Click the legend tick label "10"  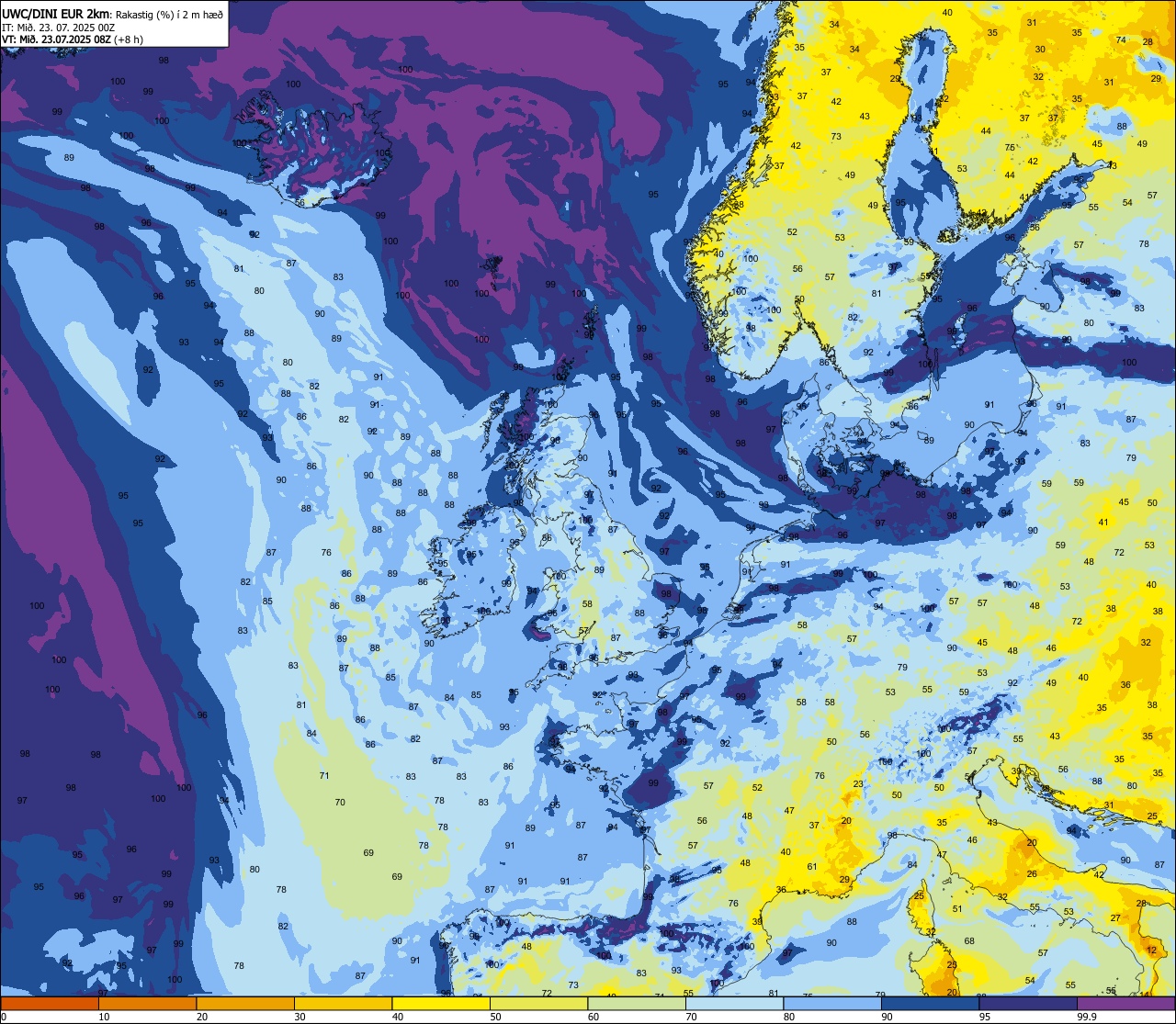tap(104, 1017)
